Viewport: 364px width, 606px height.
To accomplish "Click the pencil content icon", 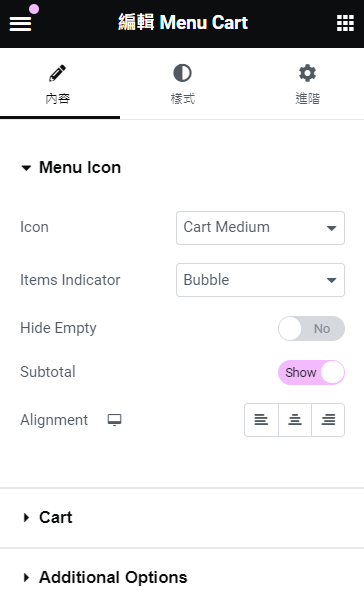I will [58, 73].
